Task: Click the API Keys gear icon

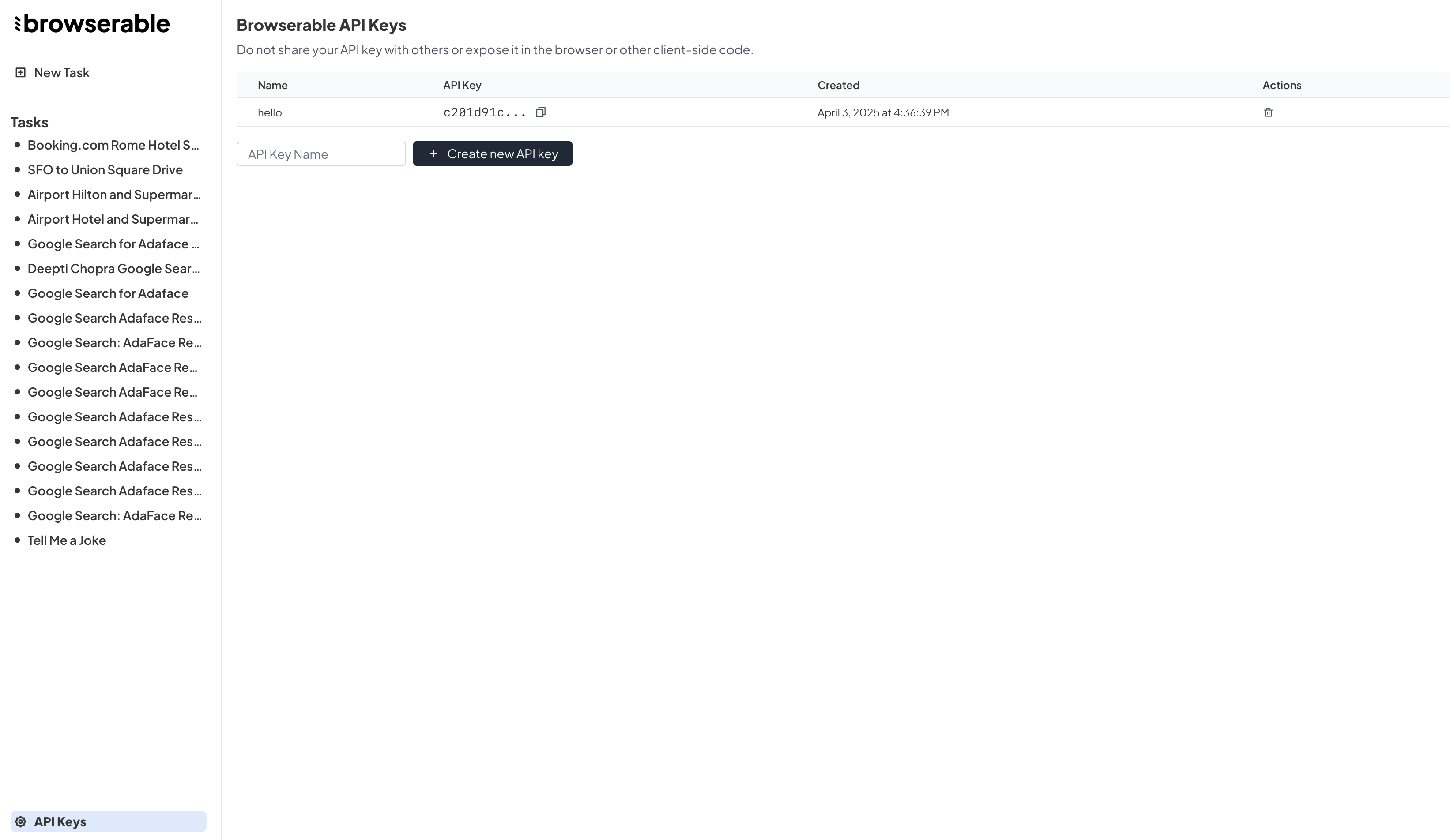Action: pyautogui.click(x=21, y=821)
